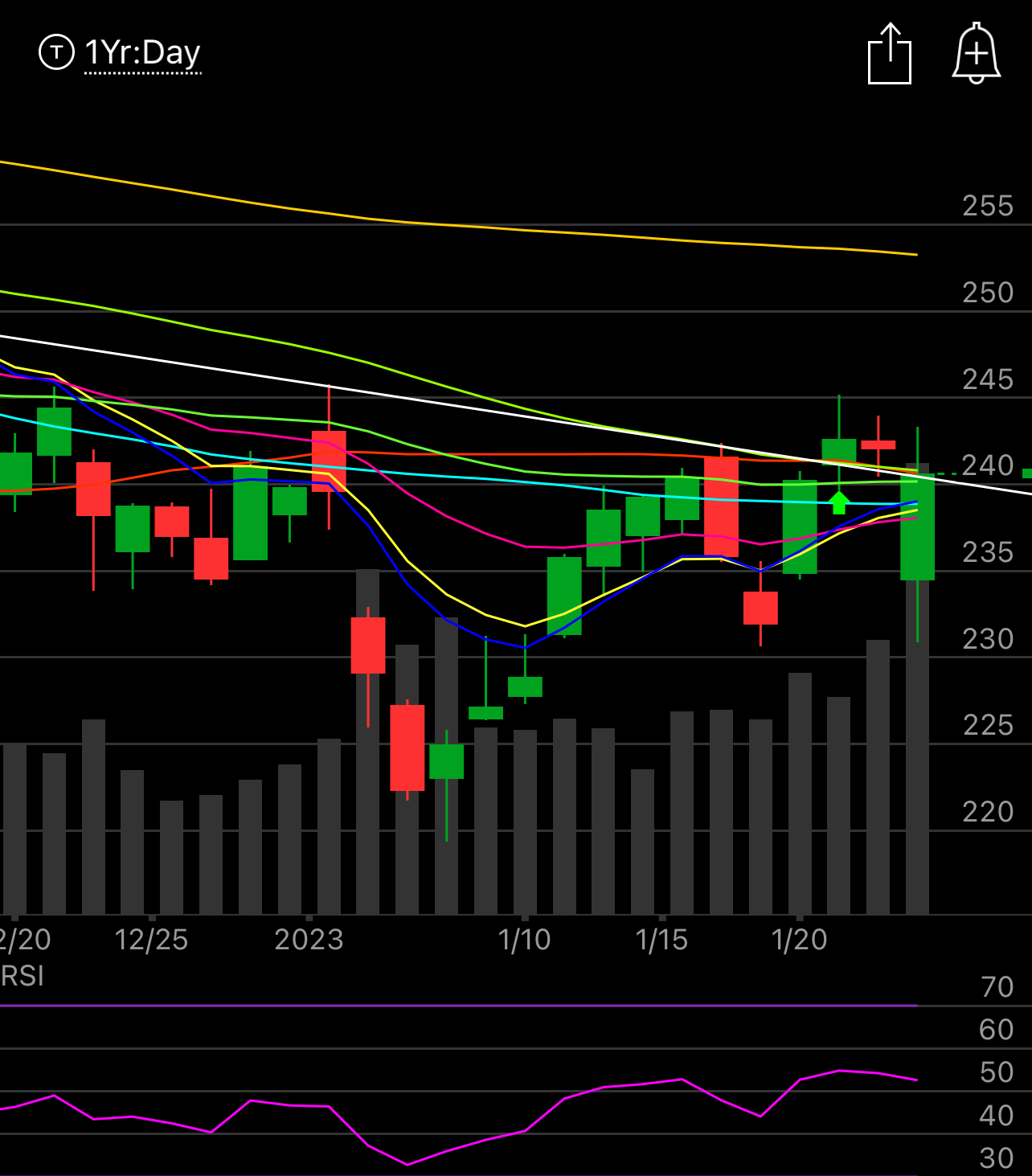
Task: Select the latest large green candle
Action: coord(917,528)
